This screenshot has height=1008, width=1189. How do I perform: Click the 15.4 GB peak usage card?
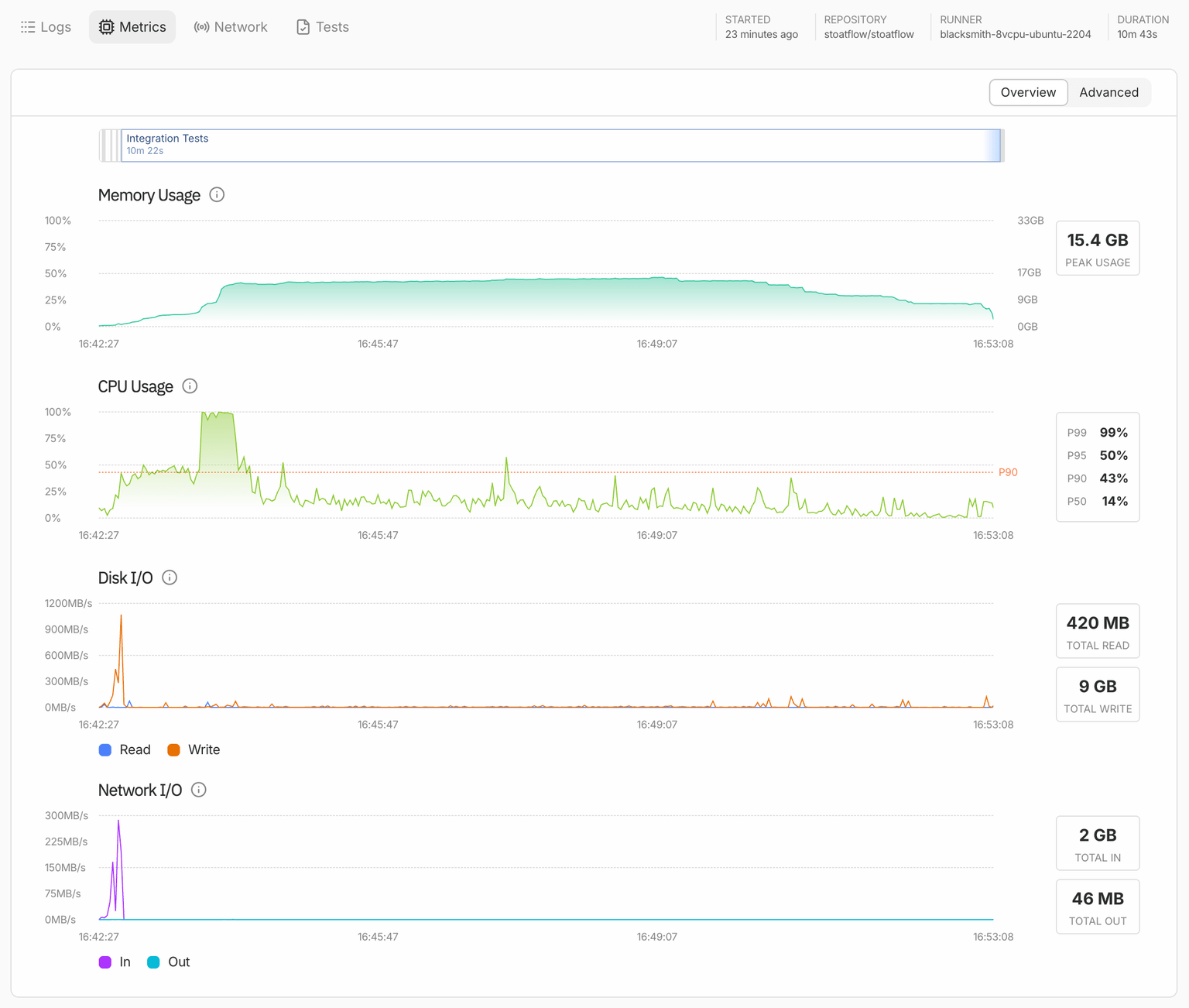(x=1098, y=248)
